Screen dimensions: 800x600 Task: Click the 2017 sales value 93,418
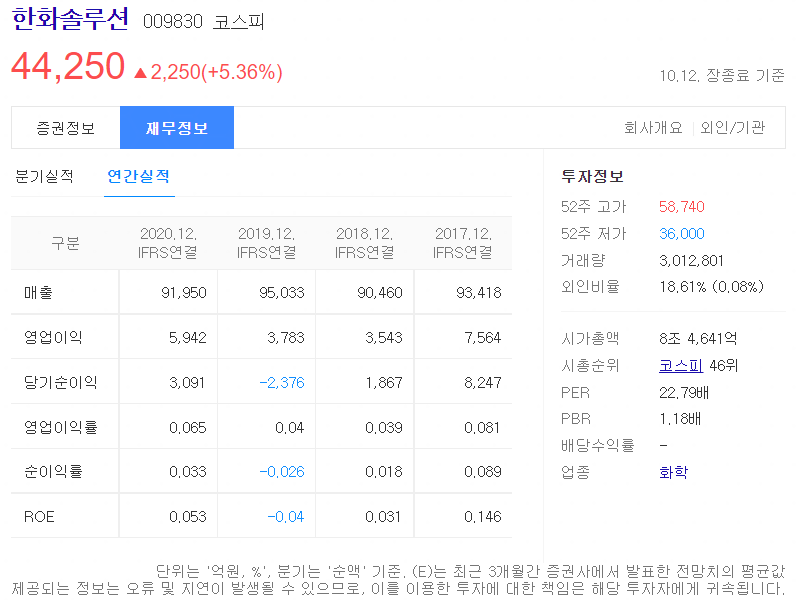[479, 292]
